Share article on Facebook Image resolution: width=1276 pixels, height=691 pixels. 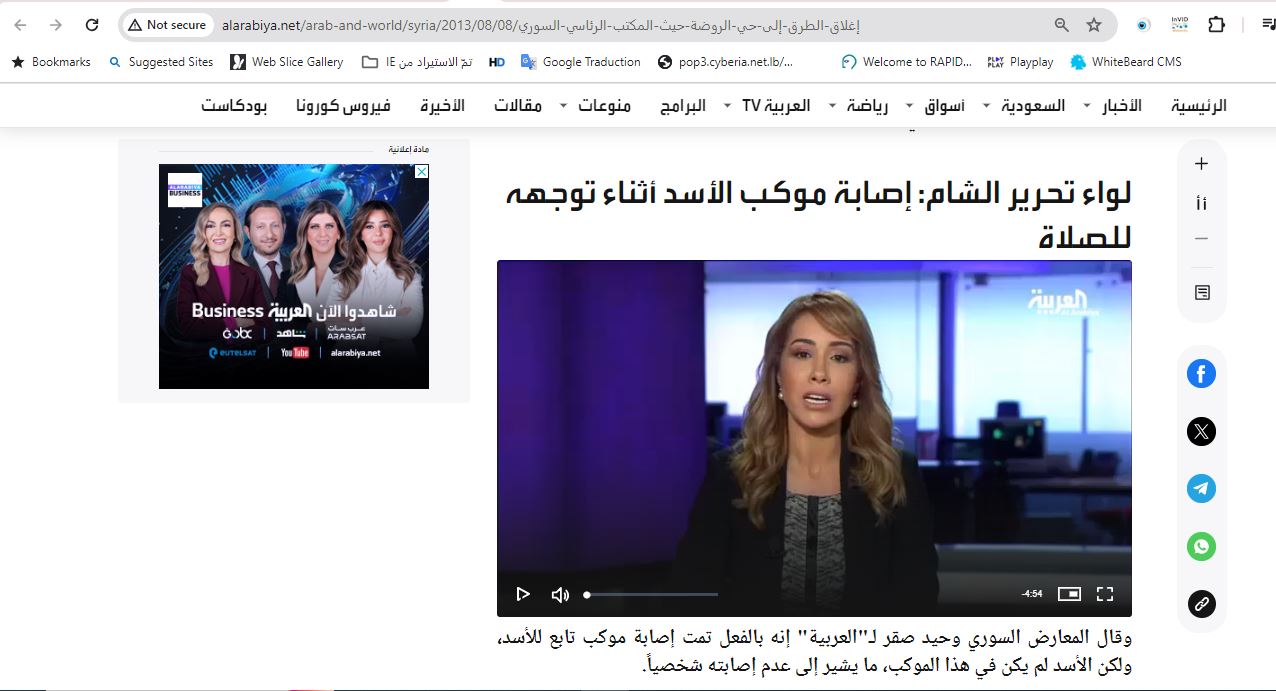point(1201,374)
